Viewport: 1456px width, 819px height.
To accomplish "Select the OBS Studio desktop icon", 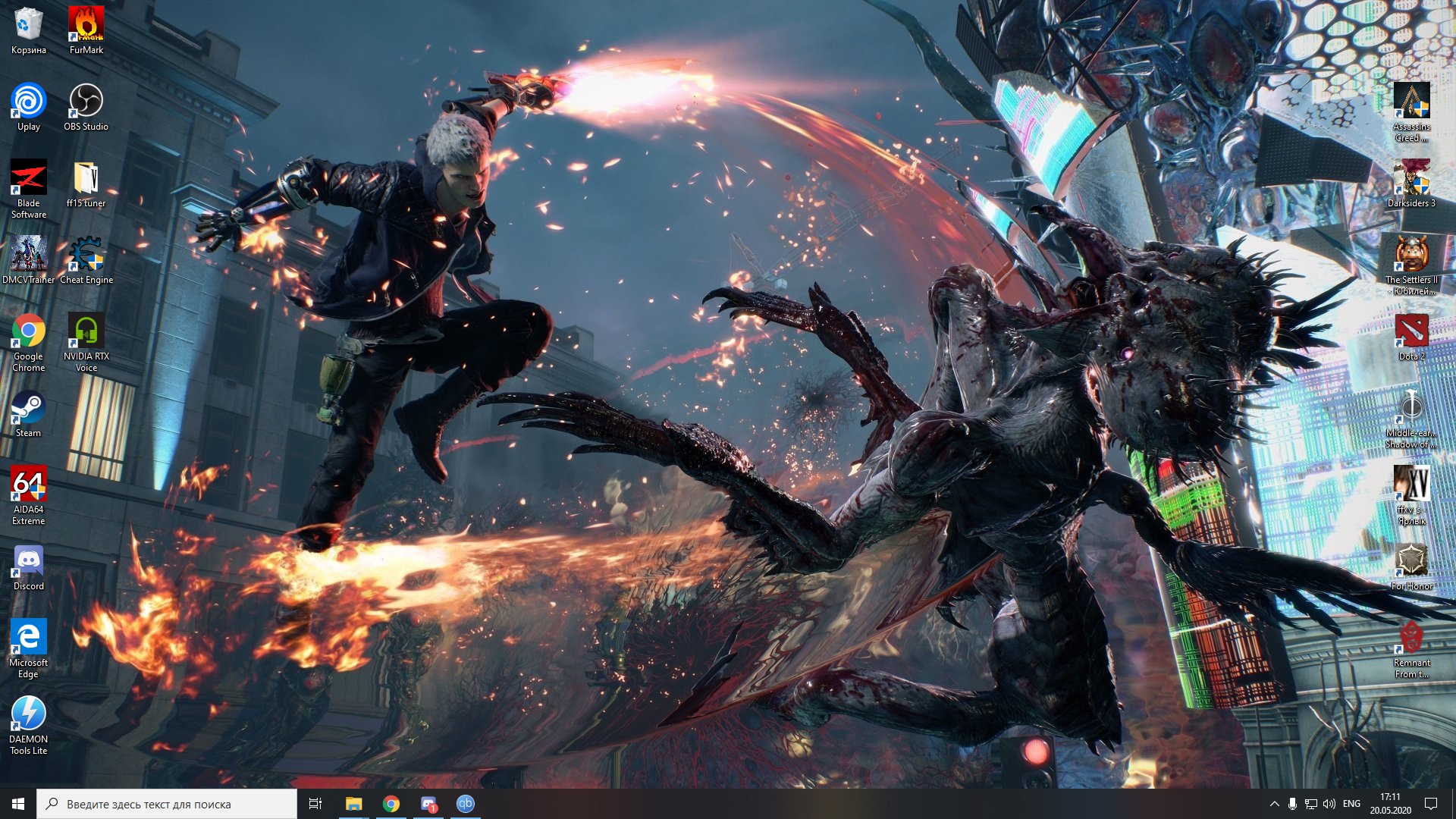I will (86, 105).
